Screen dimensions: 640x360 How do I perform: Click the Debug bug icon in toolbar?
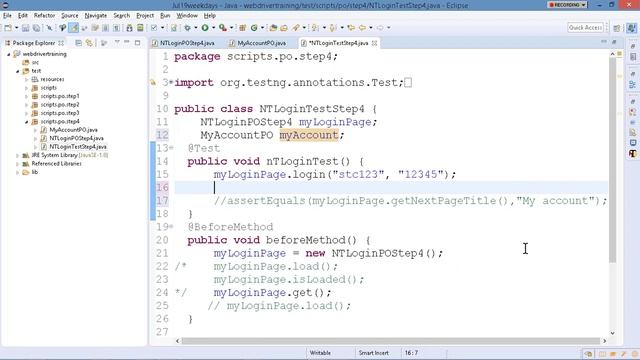187,28
